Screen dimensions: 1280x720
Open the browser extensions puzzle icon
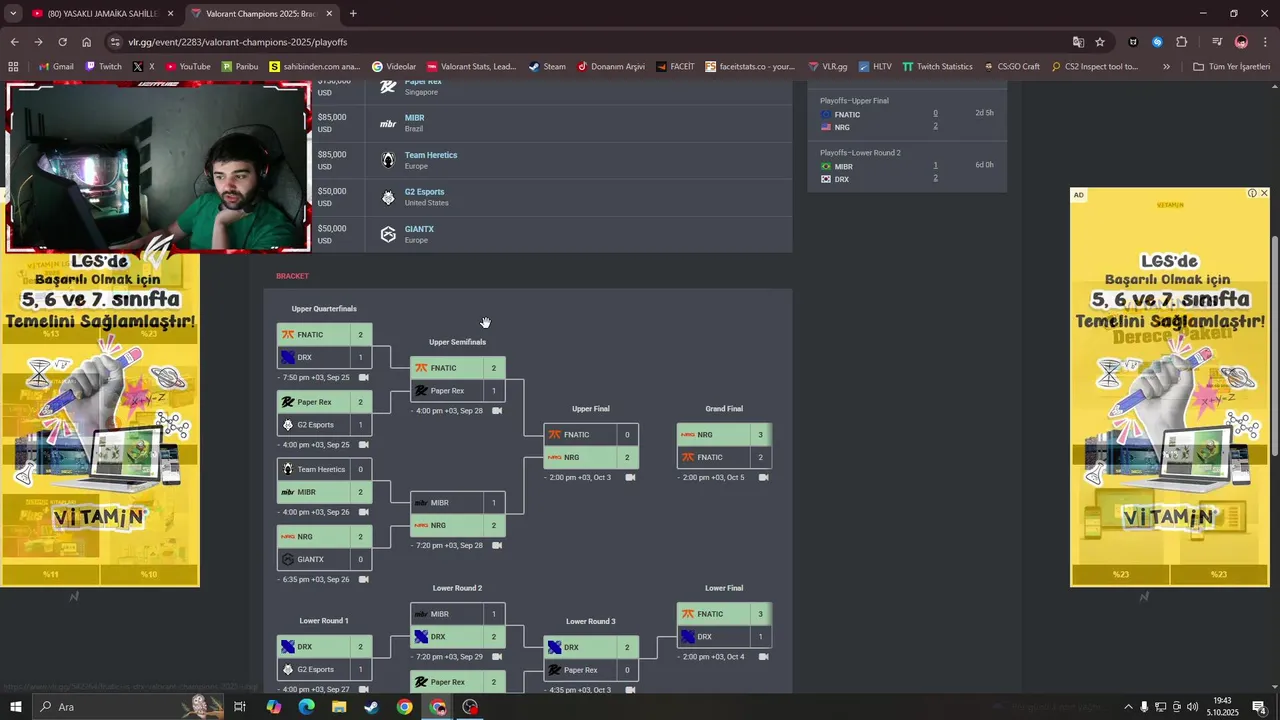1182,42
